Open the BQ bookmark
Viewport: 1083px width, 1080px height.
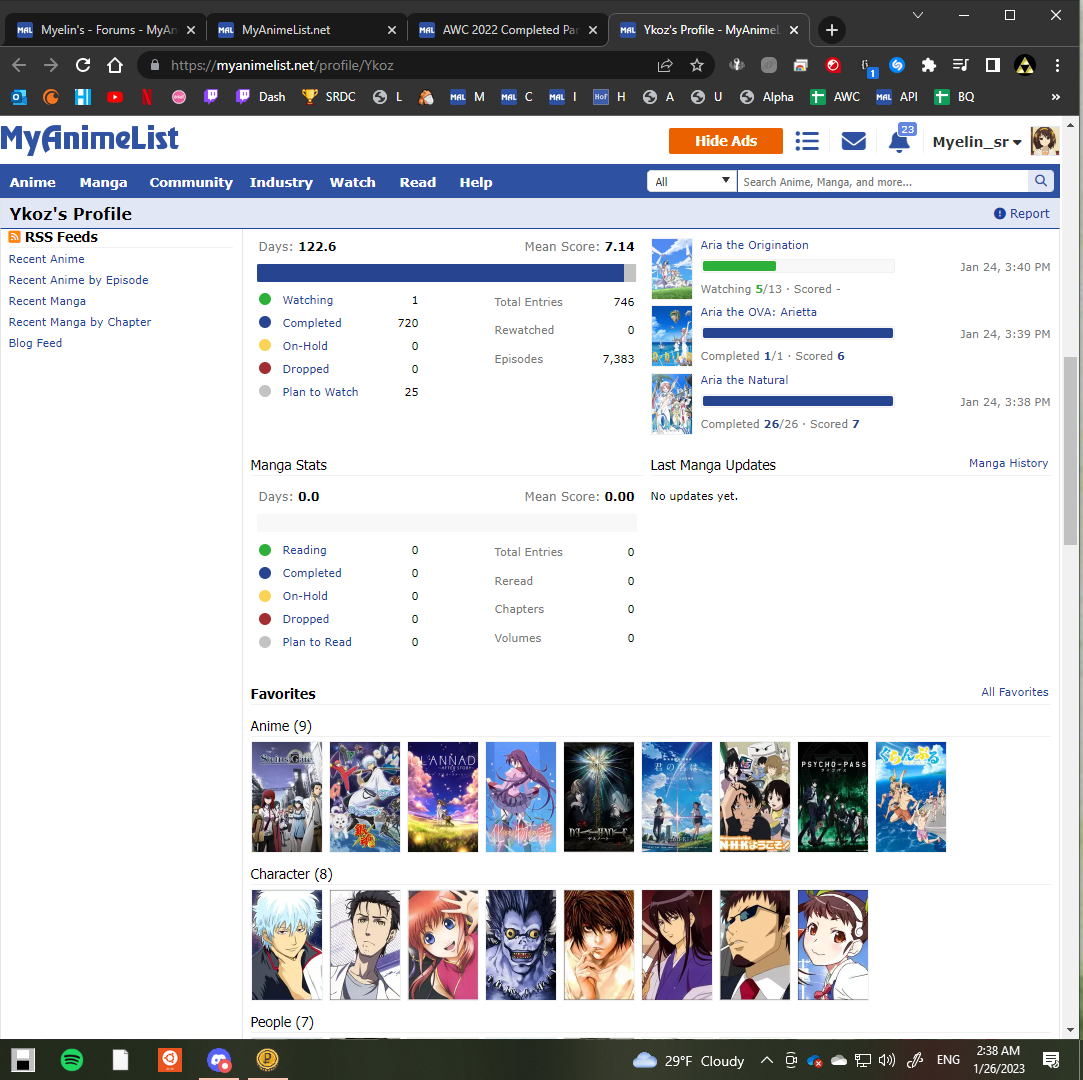coord(954,97)
